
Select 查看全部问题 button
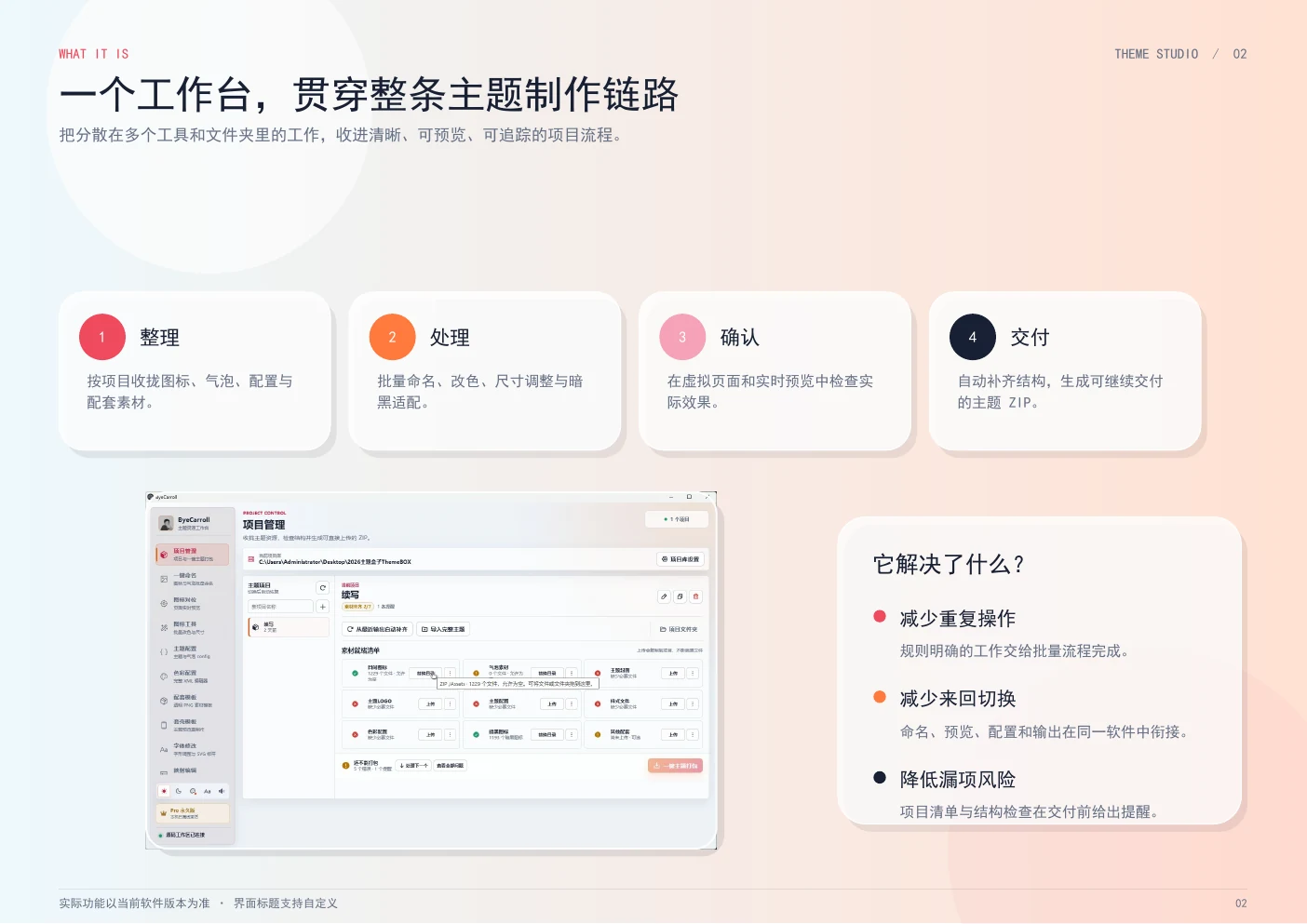(450, 766)
